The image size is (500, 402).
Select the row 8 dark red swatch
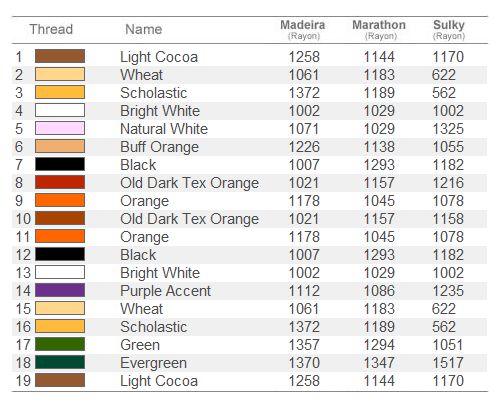(60, 182)
